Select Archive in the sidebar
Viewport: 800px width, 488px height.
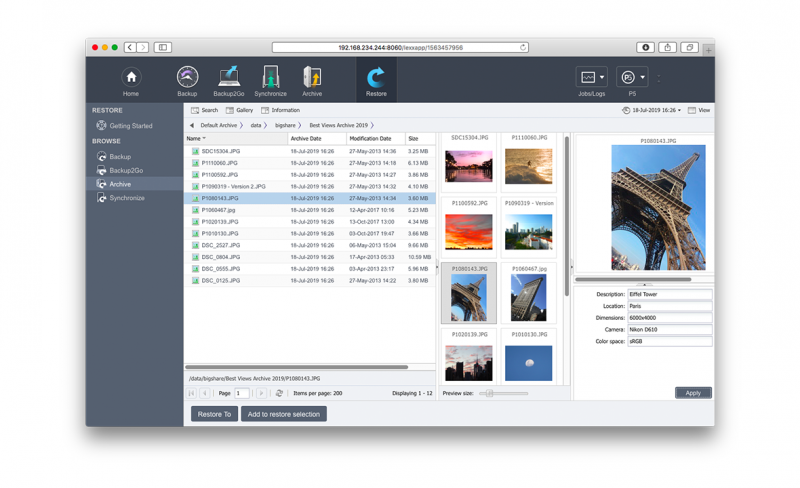[x=120, y=184]
